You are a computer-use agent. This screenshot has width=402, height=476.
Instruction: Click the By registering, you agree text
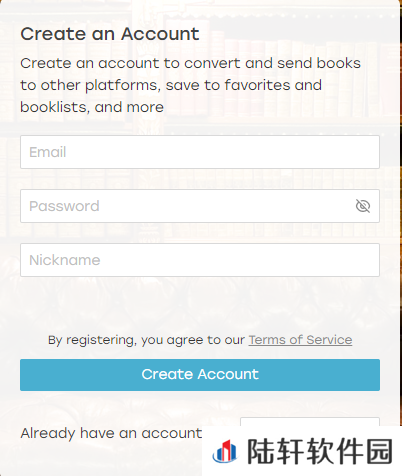(146, 340)
